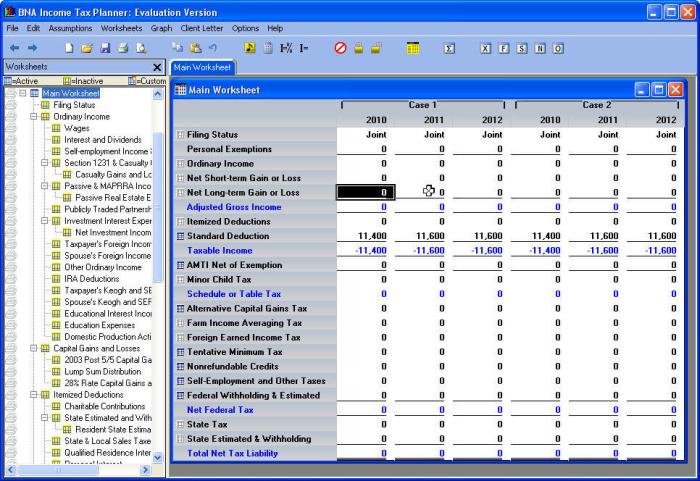Open the Worksheets menu
Viewport: 700px width, 481px height.
[x=121, y=28]
